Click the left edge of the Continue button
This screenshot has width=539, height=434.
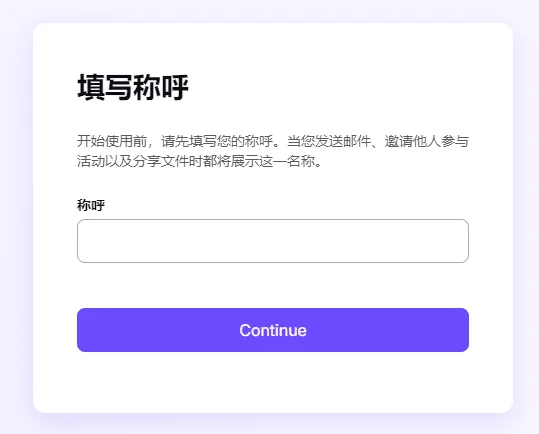(89, 330)
